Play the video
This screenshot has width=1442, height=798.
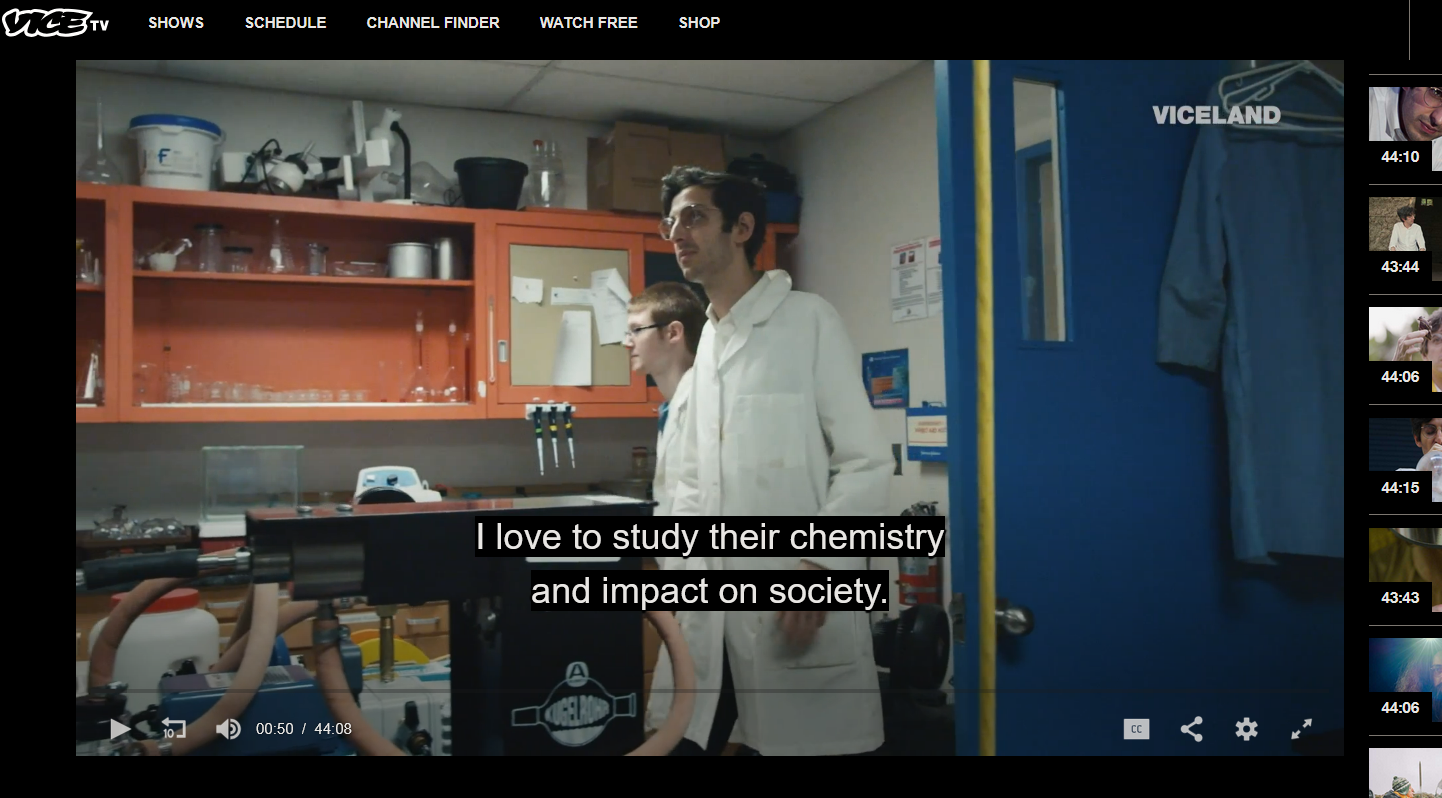click(x=120, y=729)
